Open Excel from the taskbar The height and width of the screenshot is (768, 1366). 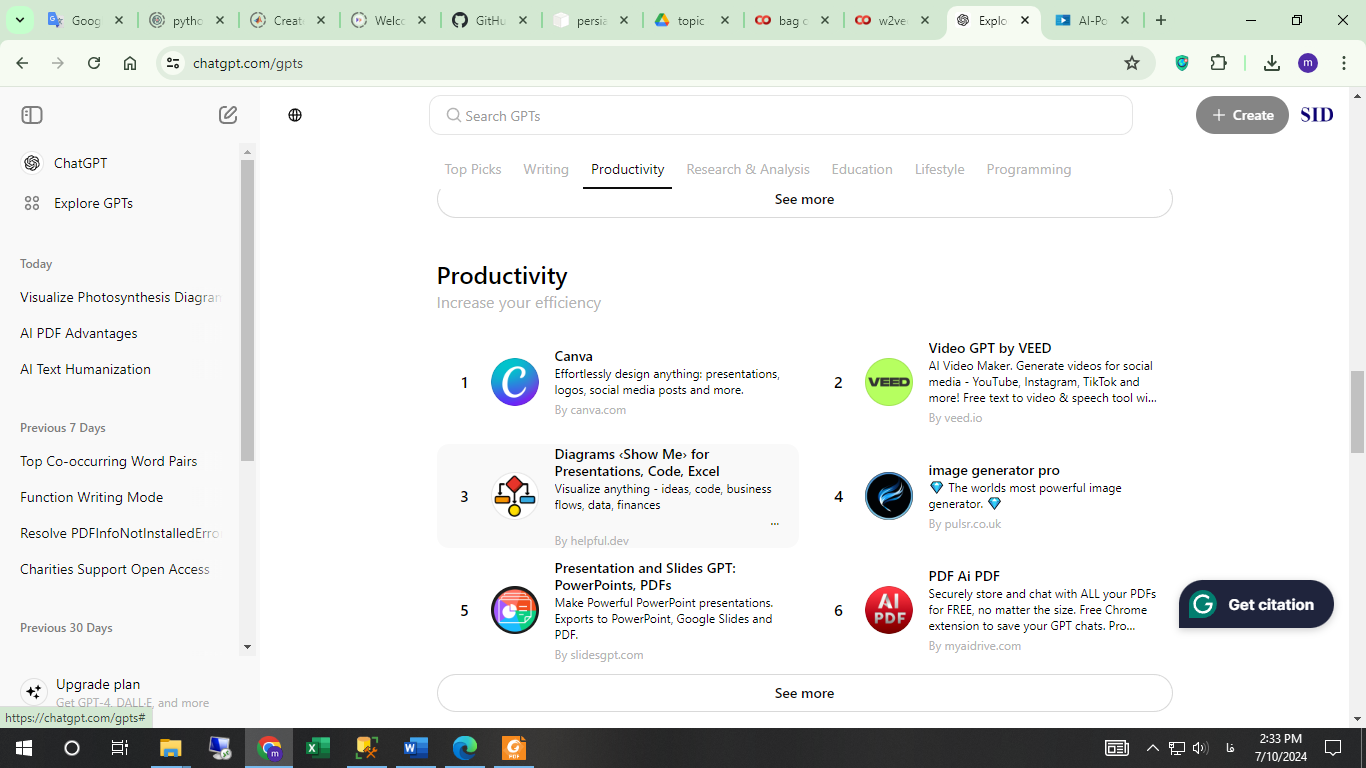point(318,747)
